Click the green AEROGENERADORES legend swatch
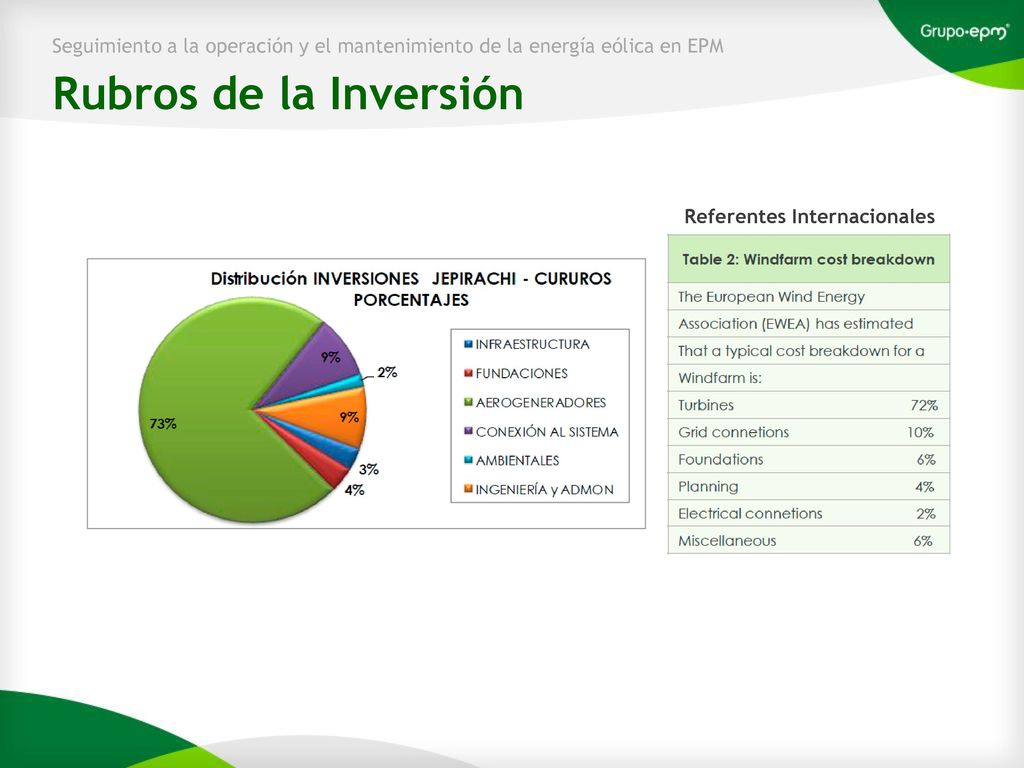This screenshot has height=768, width=1024. coord(468,402)
